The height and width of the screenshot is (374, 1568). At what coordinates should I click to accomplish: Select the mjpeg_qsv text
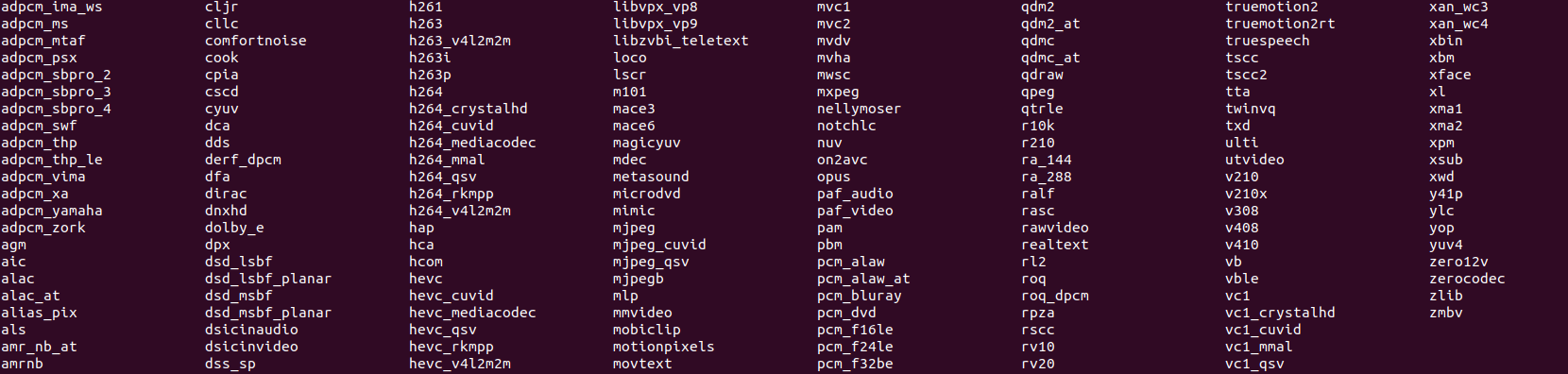point(651,262)
